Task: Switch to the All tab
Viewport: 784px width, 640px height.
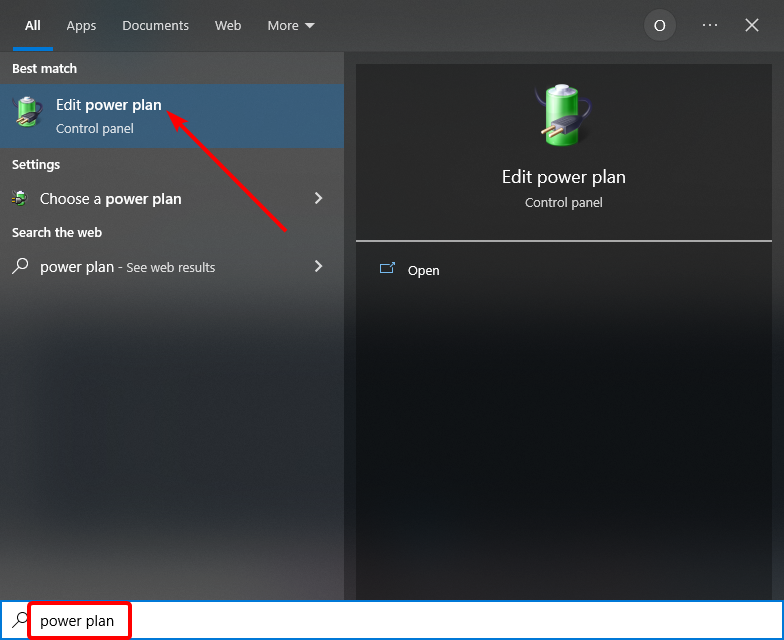Action: (32, 26)
